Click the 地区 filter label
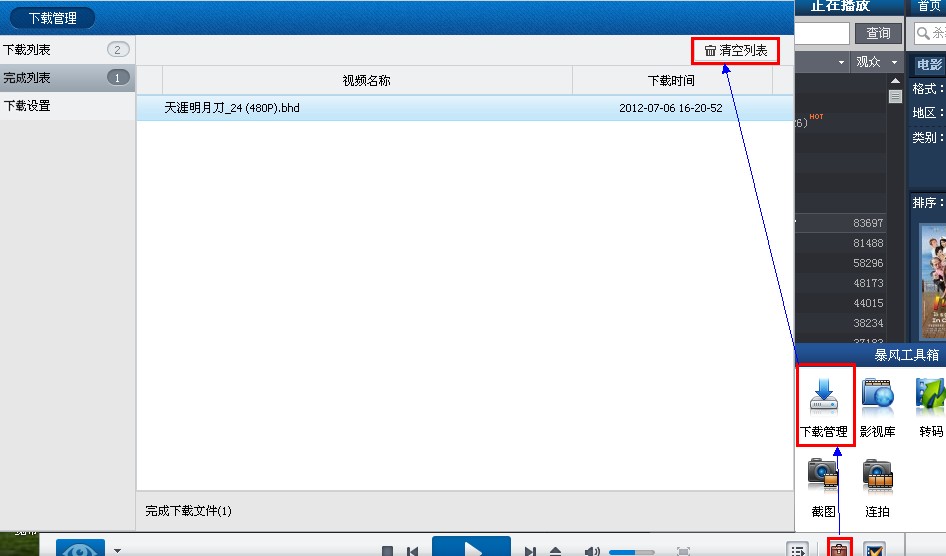This screenshot has width=946, height=556. coord(928,113)
